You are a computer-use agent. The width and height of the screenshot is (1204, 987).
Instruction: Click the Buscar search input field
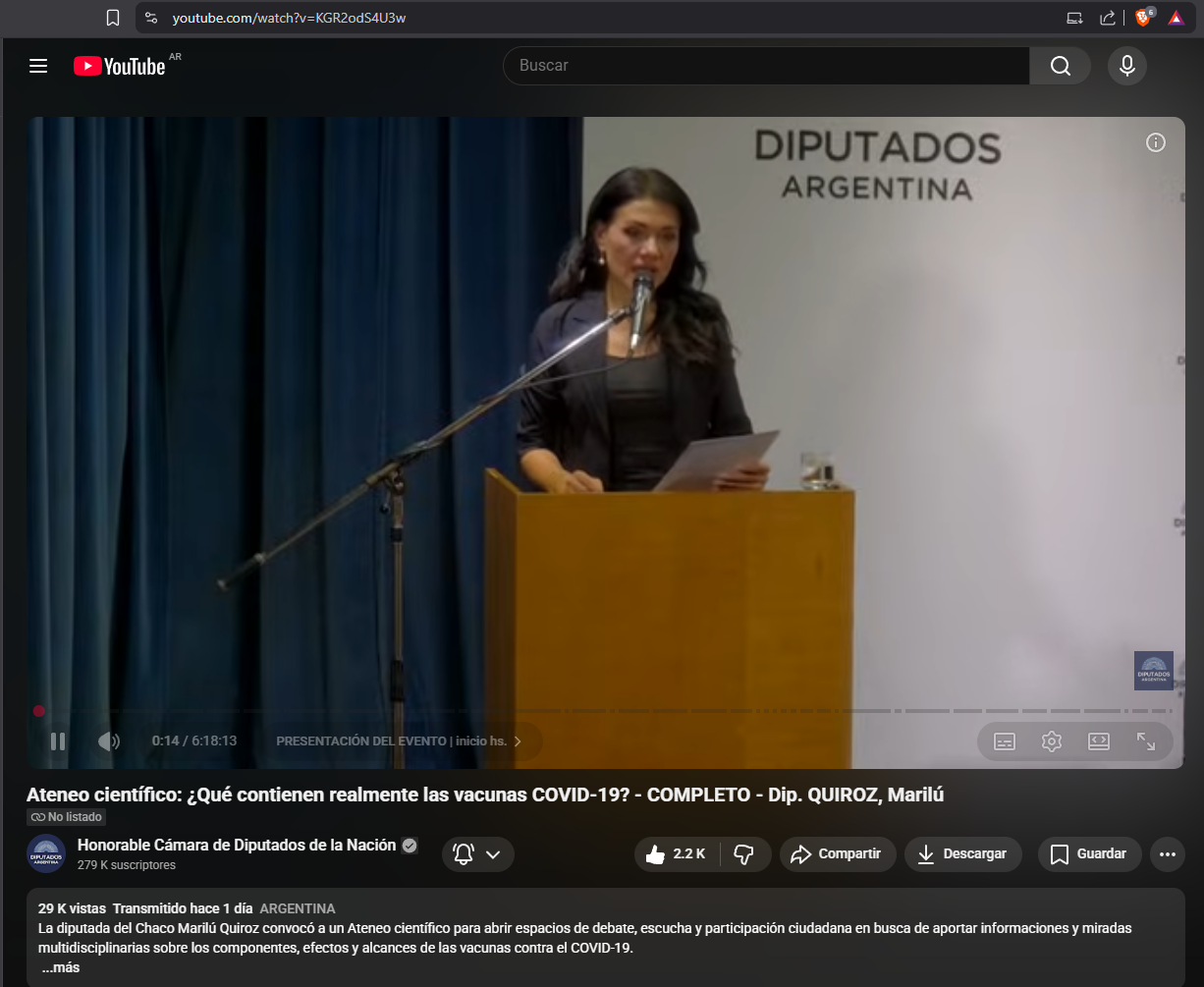(766, 66)
